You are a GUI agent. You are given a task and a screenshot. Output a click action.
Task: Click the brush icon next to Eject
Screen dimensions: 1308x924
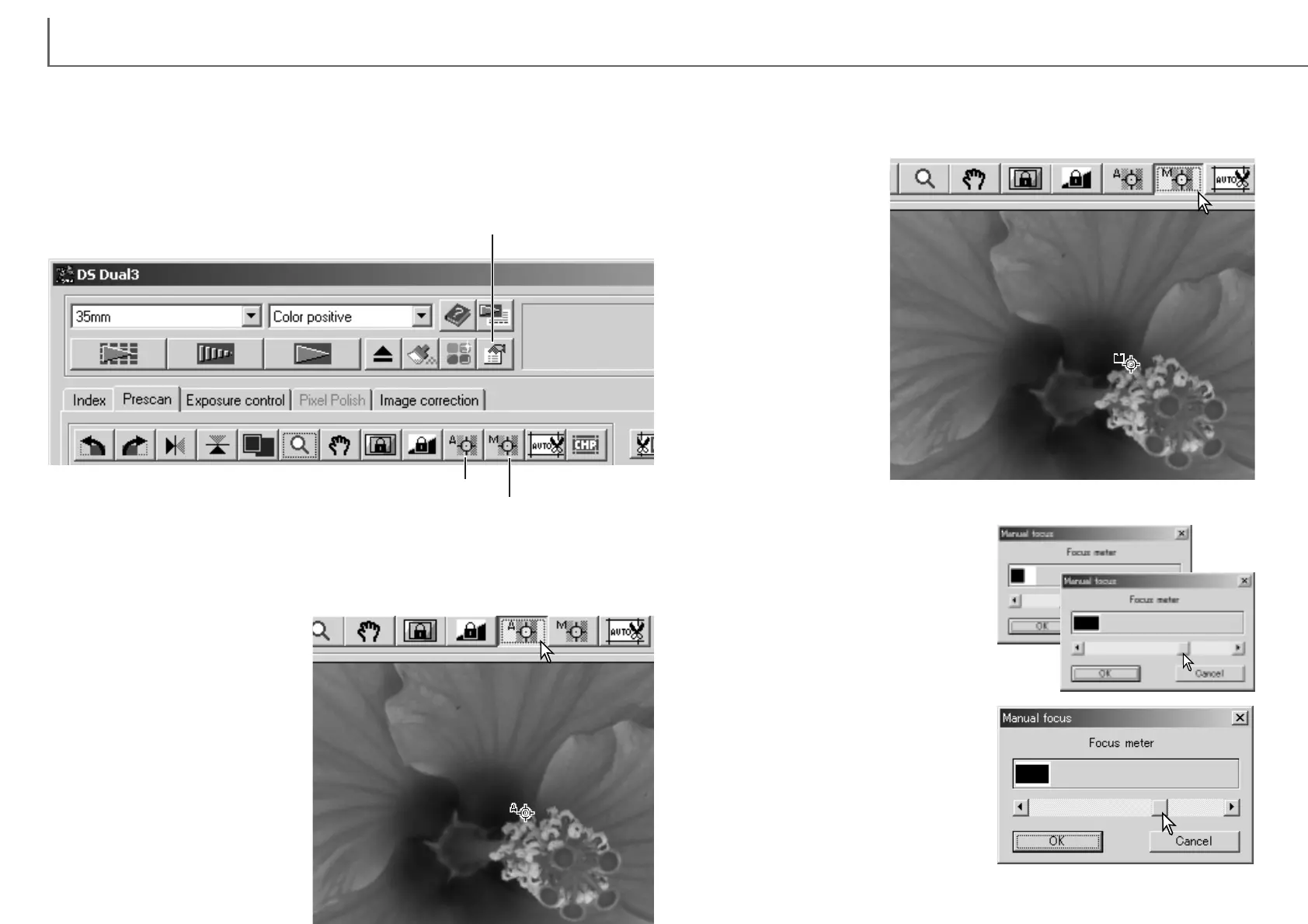pos(421,354)
